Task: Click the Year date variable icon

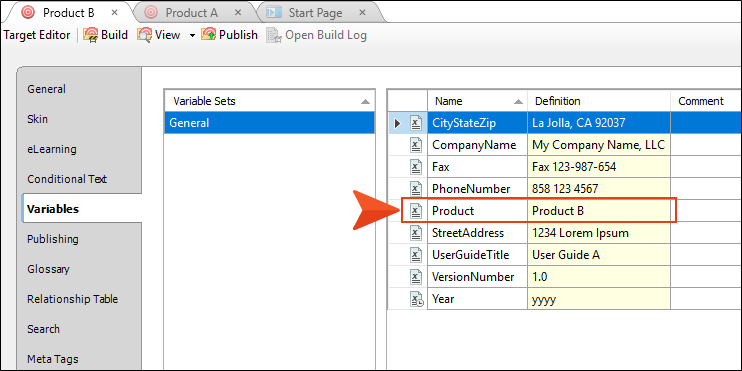Action: (416, 299)
